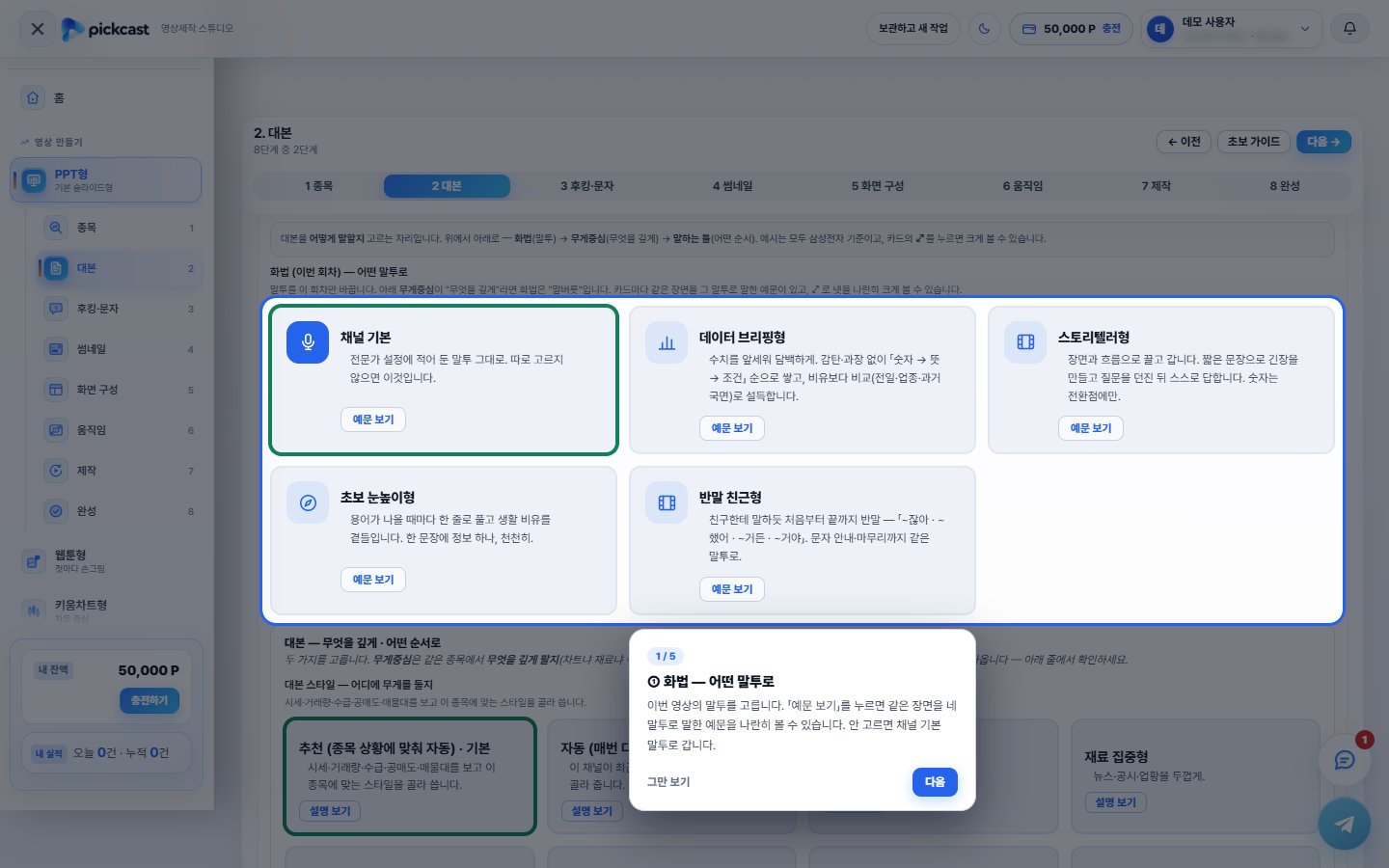Open the notifications bell

point(1349,29)
